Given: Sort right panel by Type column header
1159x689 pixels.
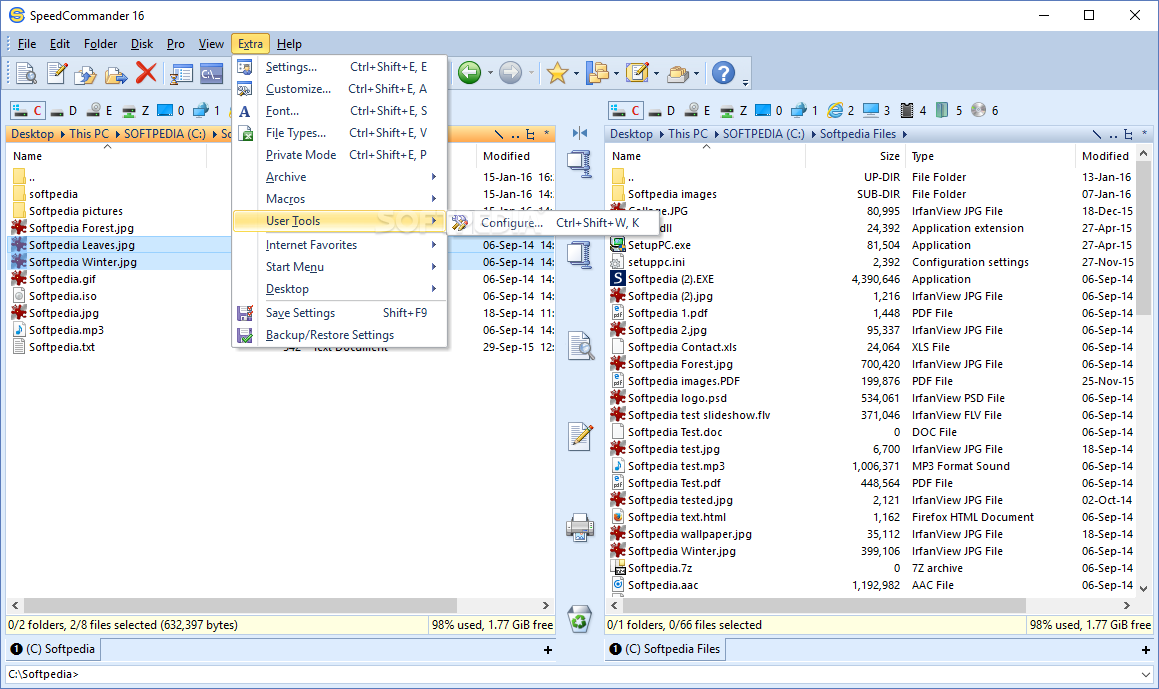Looking at the screenshot, I should 990,156.
